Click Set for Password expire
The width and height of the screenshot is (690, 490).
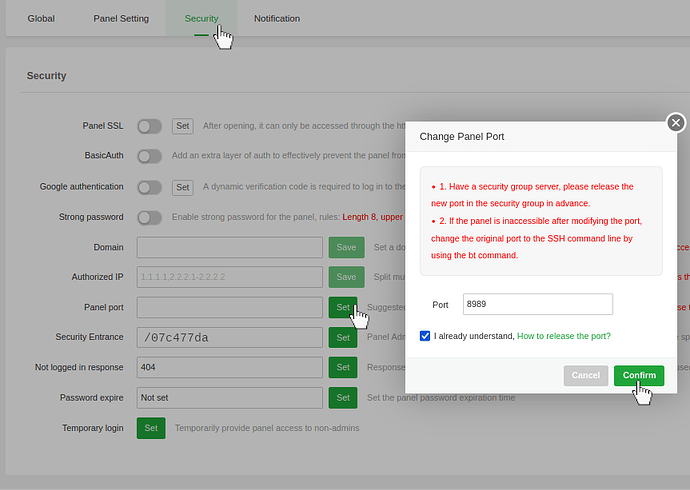[x=342, y=398]
